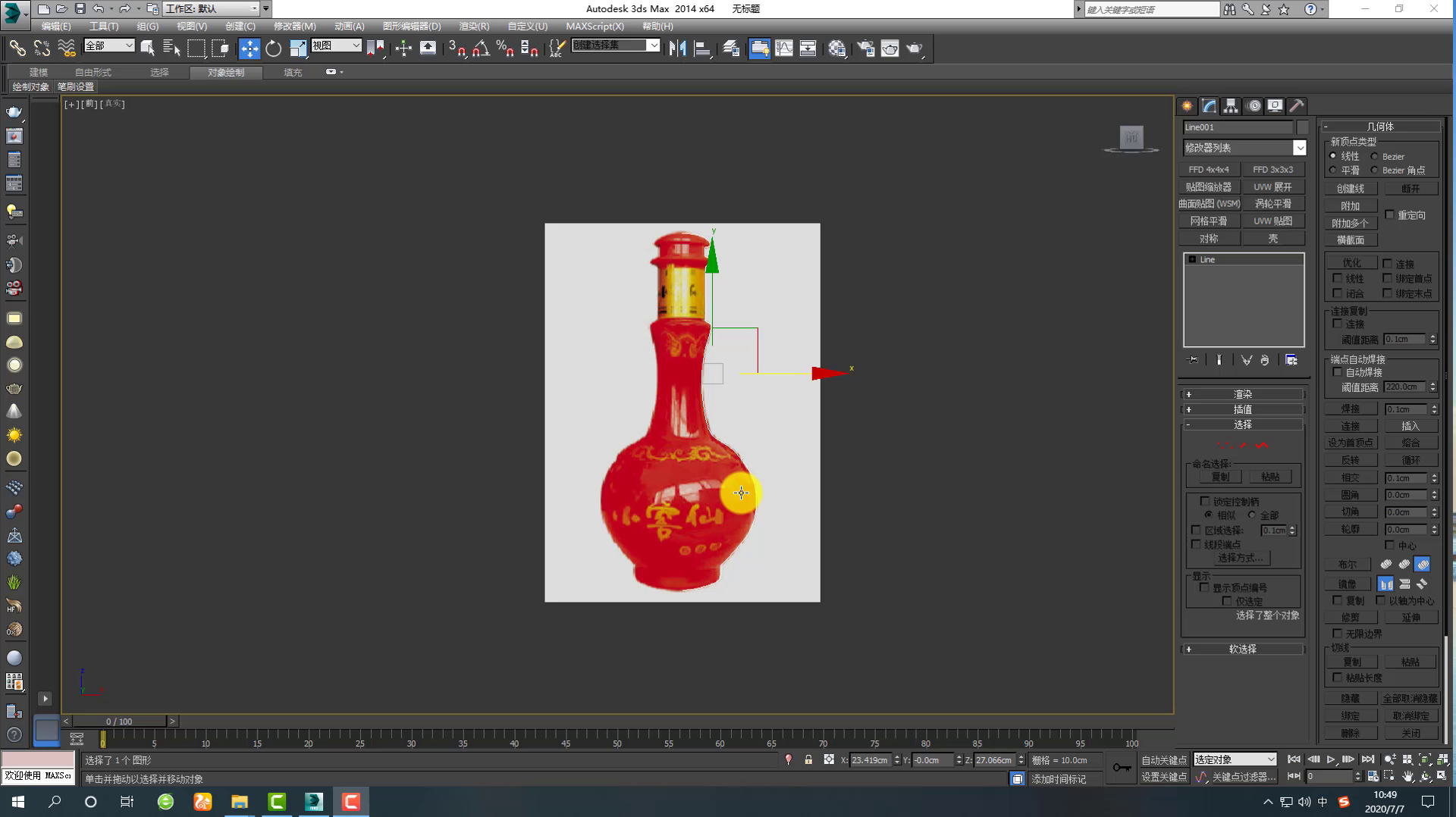Open File Explorer from the taskbar
Viewport: 1456px width, 817px height.
(x=240, y=801)
